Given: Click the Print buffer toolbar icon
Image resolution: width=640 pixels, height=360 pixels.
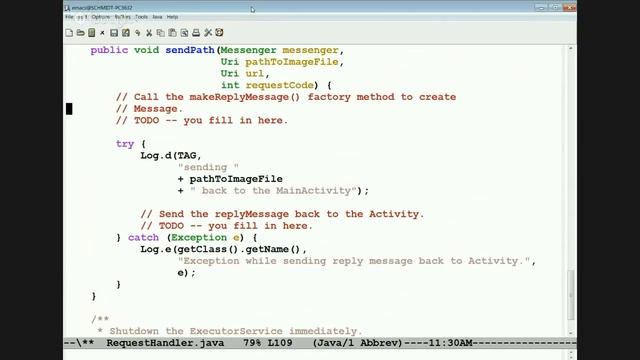Looking at the screenshot, I should pyautogui.click(x=196, y=33).
